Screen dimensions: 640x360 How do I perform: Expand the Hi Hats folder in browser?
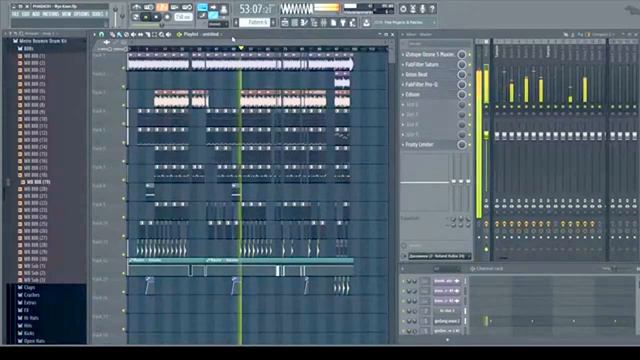click(28, 318)
